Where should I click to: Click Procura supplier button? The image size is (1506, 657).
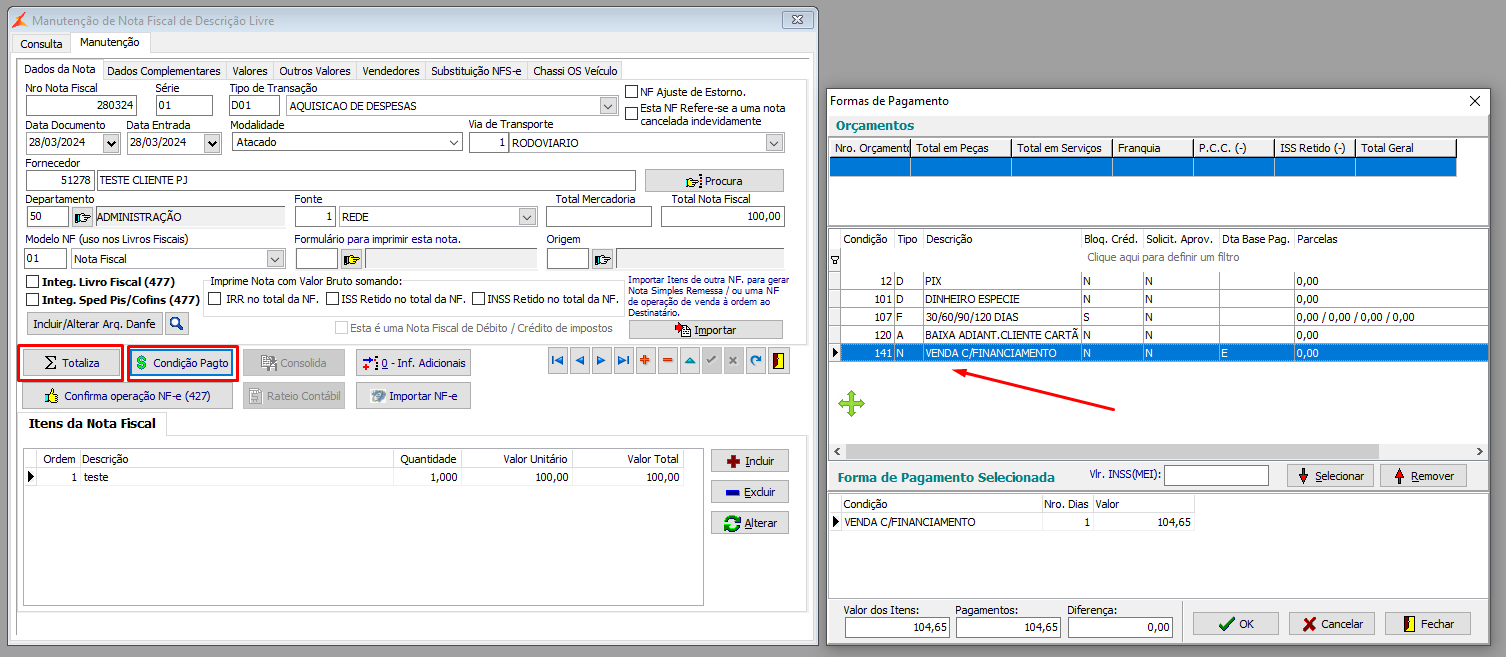pos(714,181)
